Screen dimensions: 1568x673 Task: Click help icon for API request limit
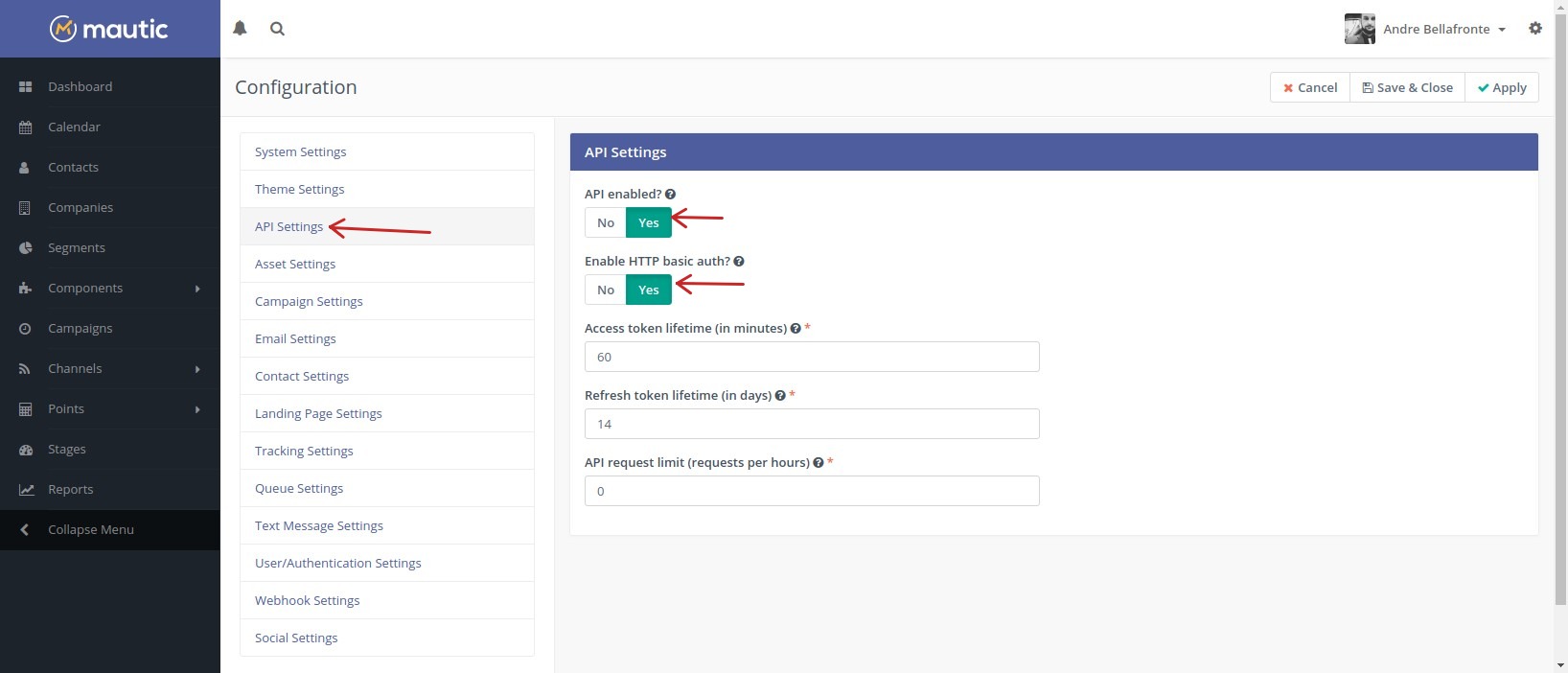[819, 463]
